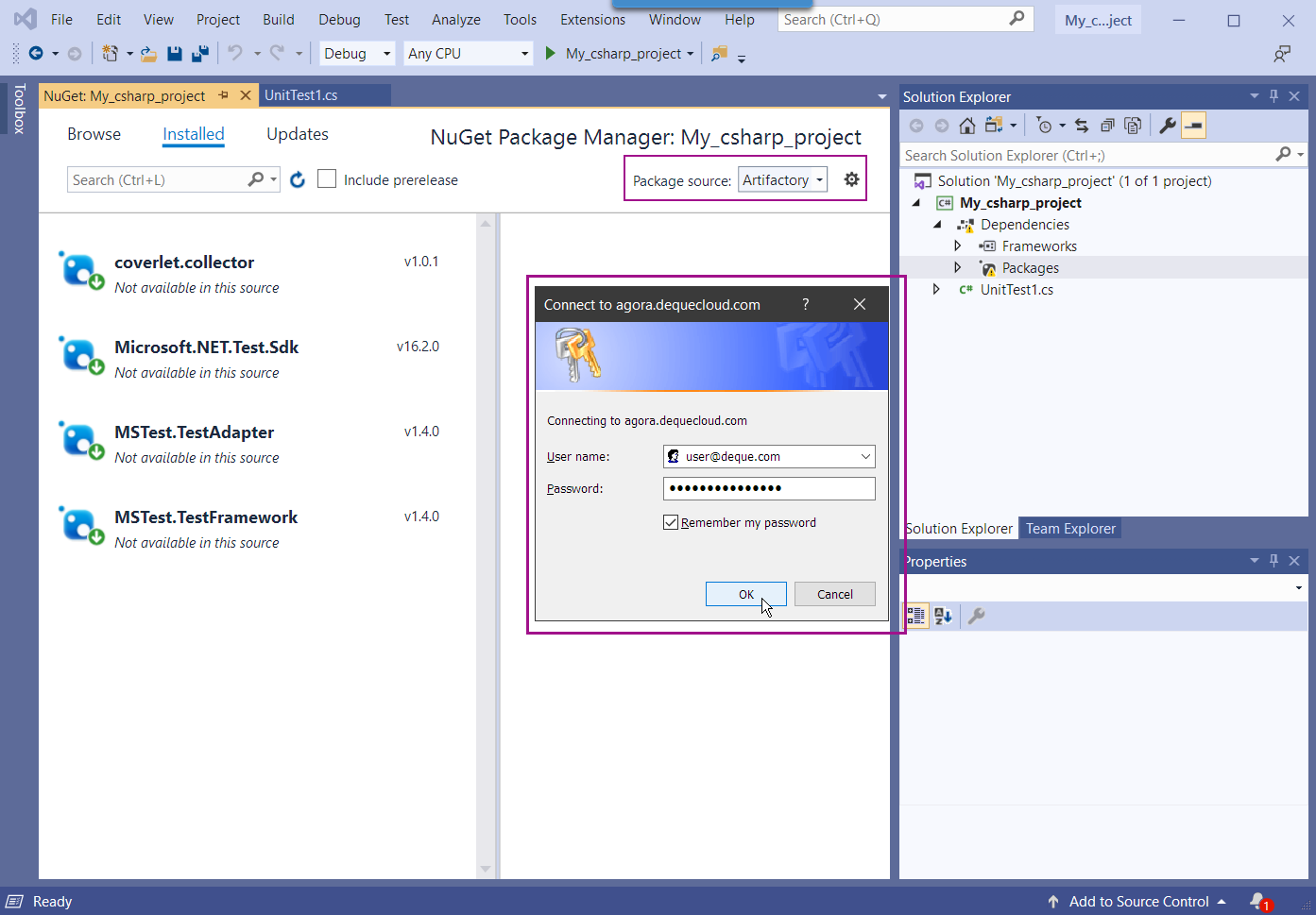Expand the Frameworks tree node
1316x915 pixels.
(x=957, y=246)
